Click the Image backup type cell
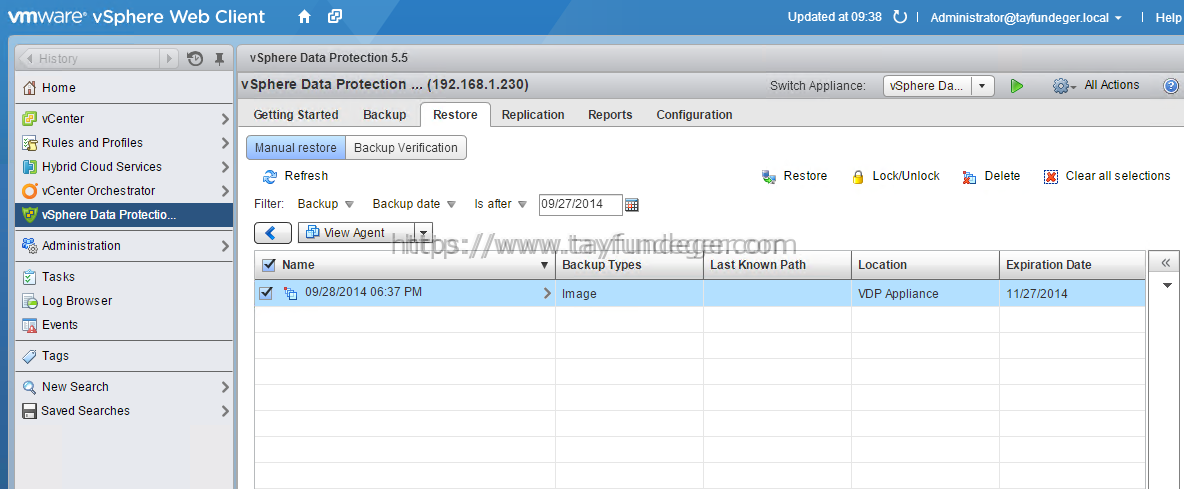Viewport: 1184px width, 489px height. (629, 294)
